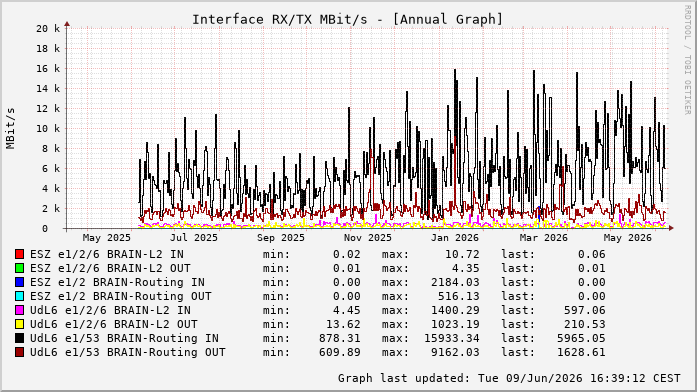The height and width of the screenshot is (392, 697).
Task: Click the last value 1628.61
Action: (581, 352)
